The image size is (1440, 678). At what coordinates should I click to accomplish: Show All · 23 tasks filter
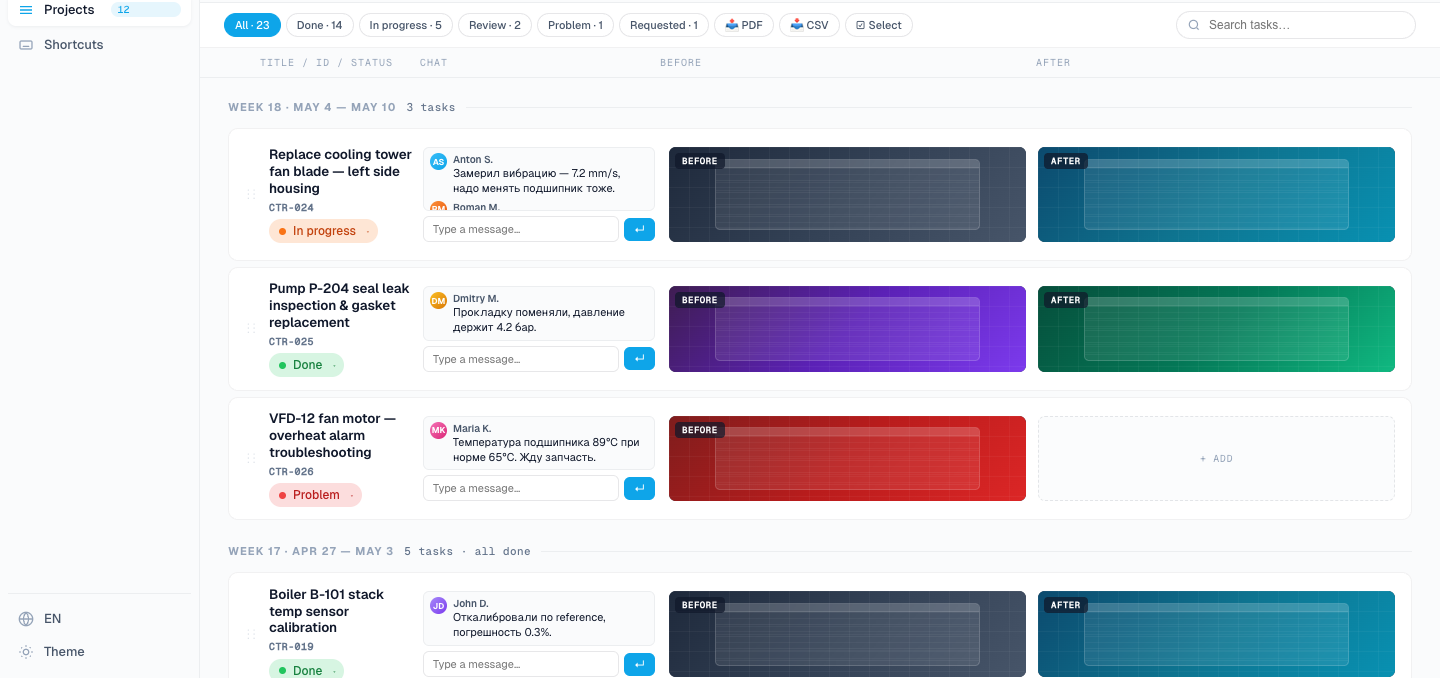coord(252,25)
